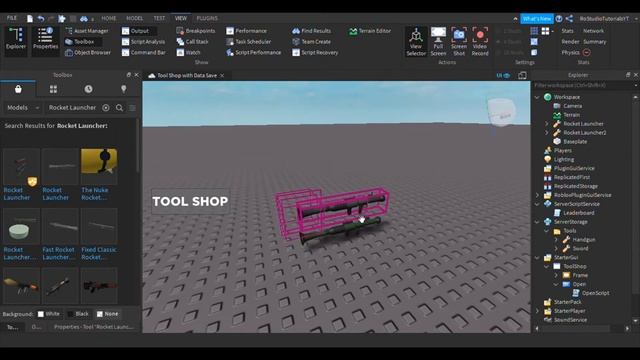This screenshot has height=360, width=640.
Task: Toggle the UI visibility eye
Action: click(x=503, y=76)
